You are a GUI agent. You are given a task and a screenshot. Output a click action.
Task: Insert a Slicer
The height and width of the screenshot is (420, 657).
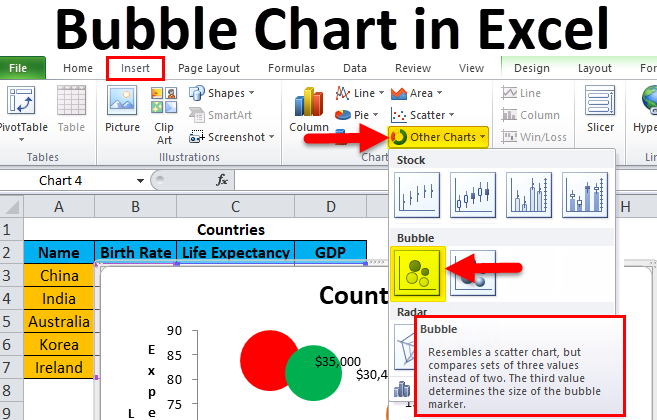600,109
